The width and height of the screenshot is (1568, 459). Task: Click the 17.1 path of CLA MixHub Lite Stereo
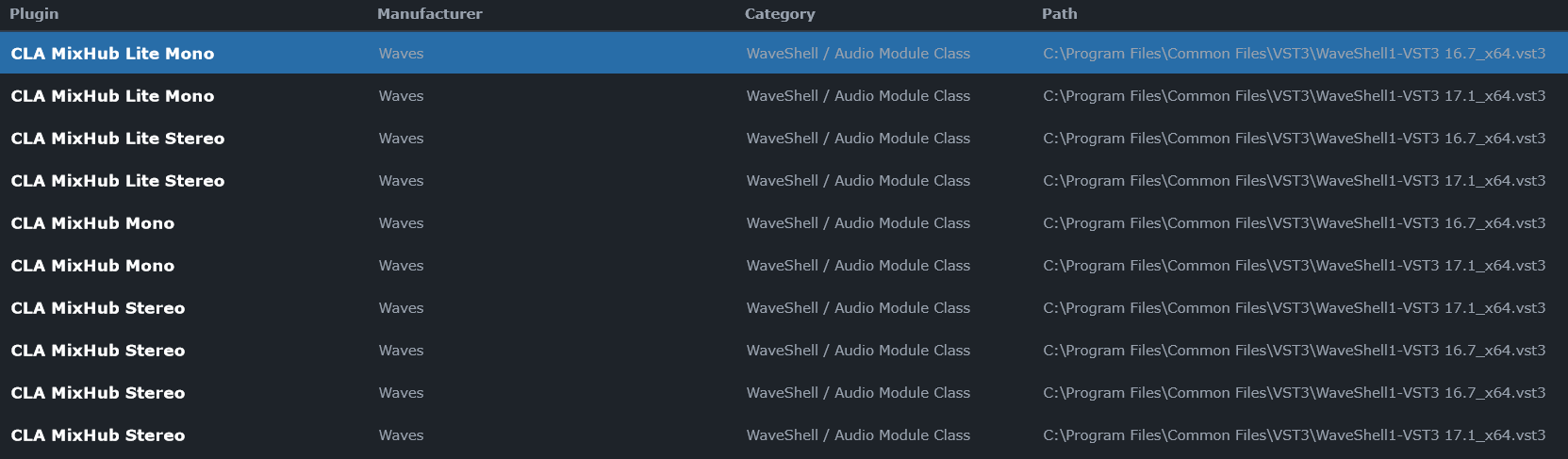1295,181
